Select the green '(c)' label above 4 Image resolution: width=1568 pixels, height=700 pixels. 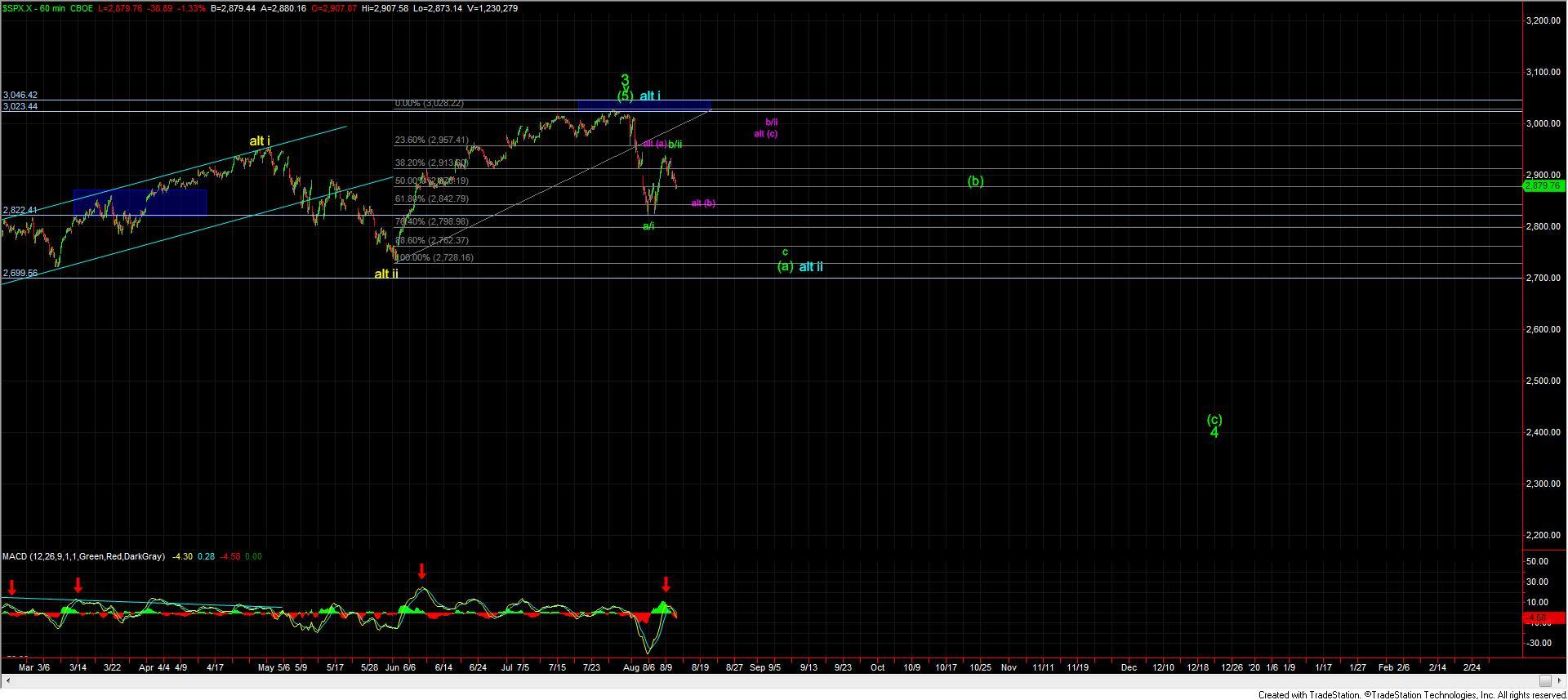tap(1214, 420)
